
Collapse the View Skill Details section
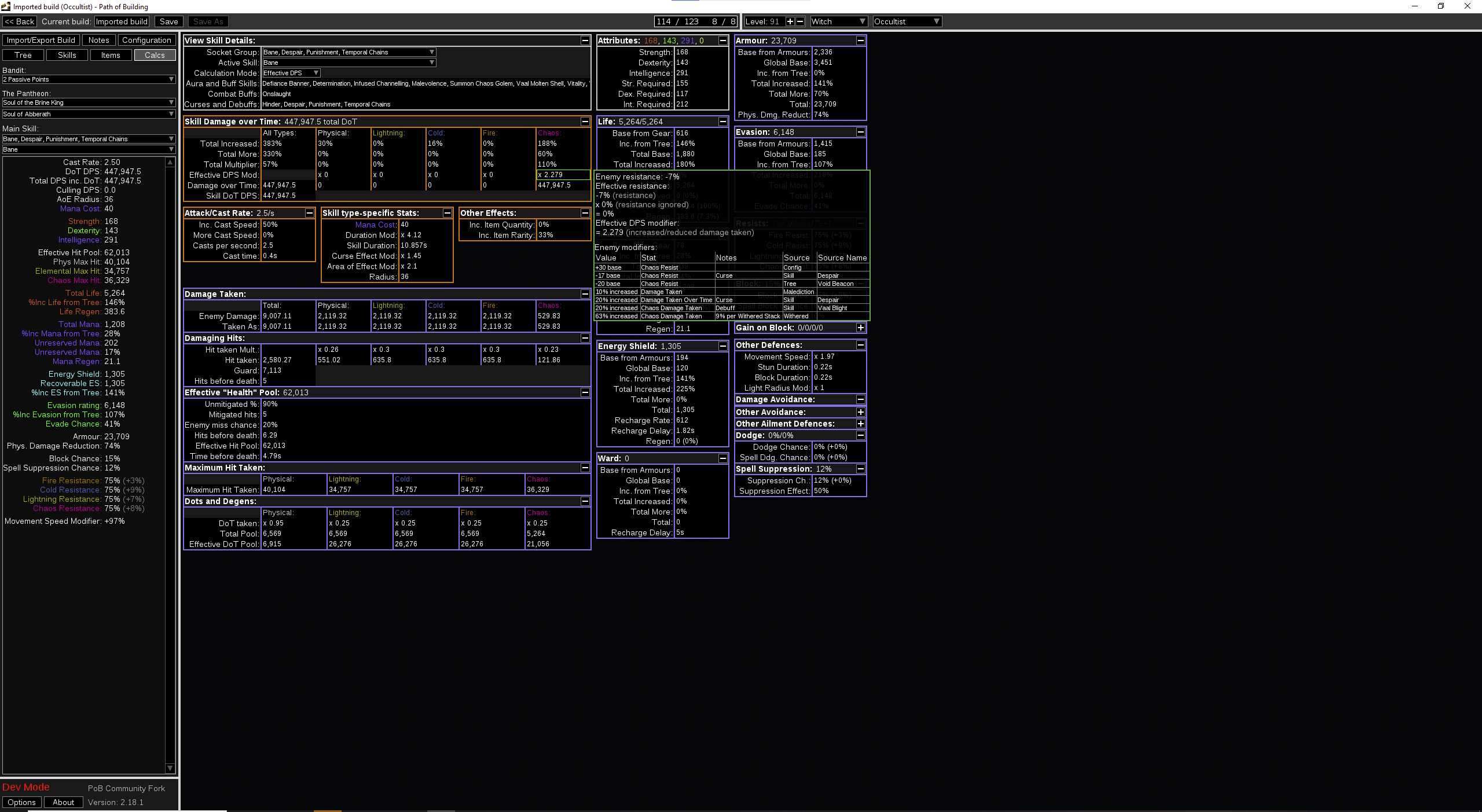point(585,41)
